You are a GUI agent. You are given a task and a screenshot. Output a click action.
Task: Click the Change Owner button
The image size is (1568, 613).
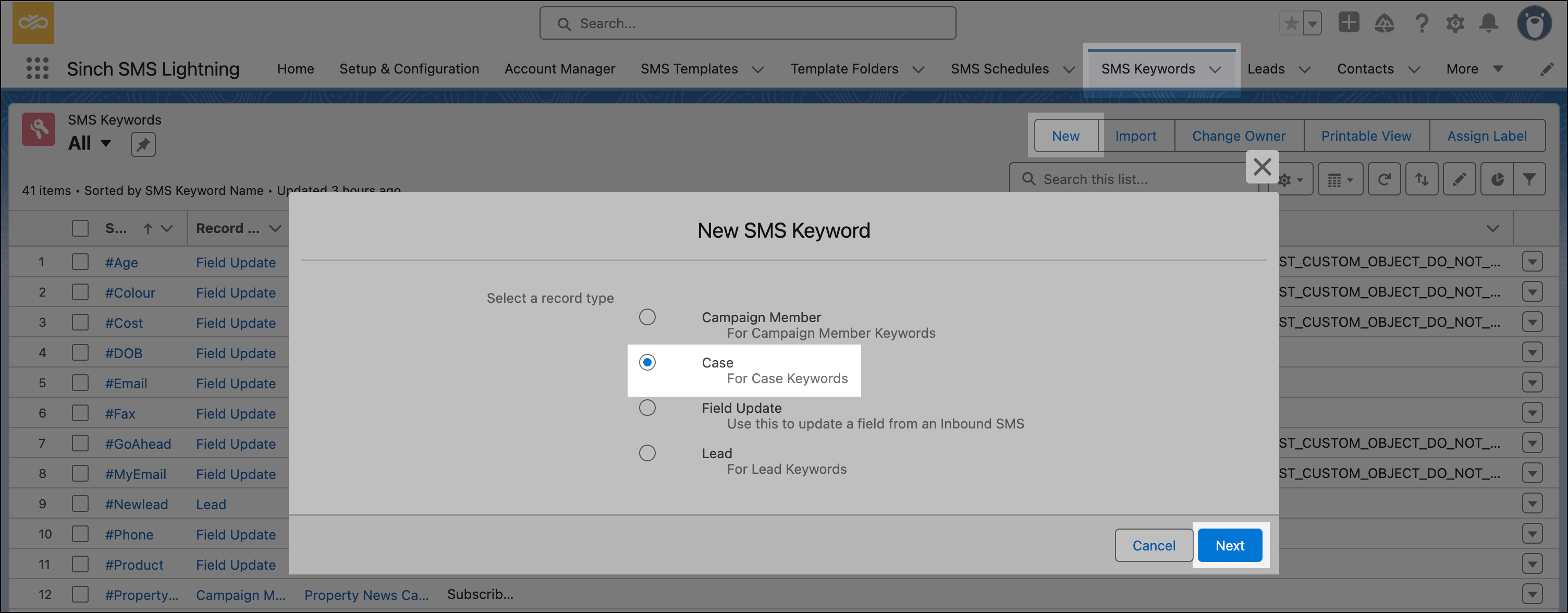(1239, 136)
